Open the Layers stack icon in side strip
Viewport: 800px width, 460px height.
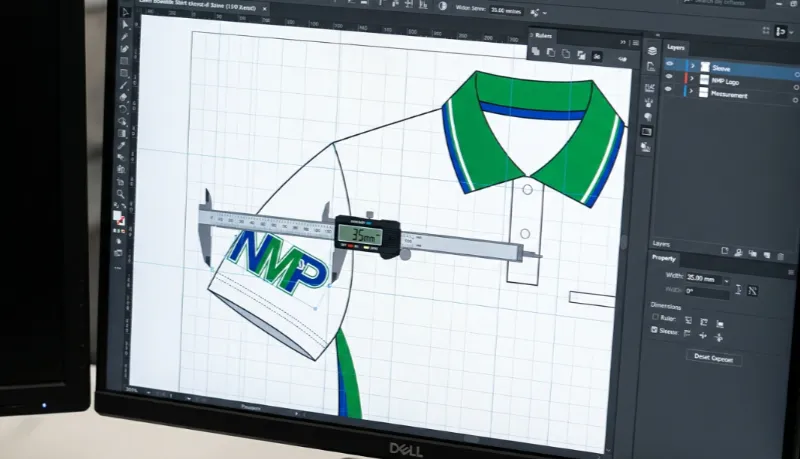point(652,50)
